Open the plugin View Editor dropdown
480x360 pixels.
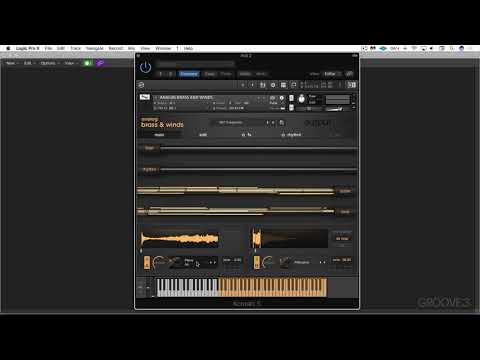(x=332, y=74)
